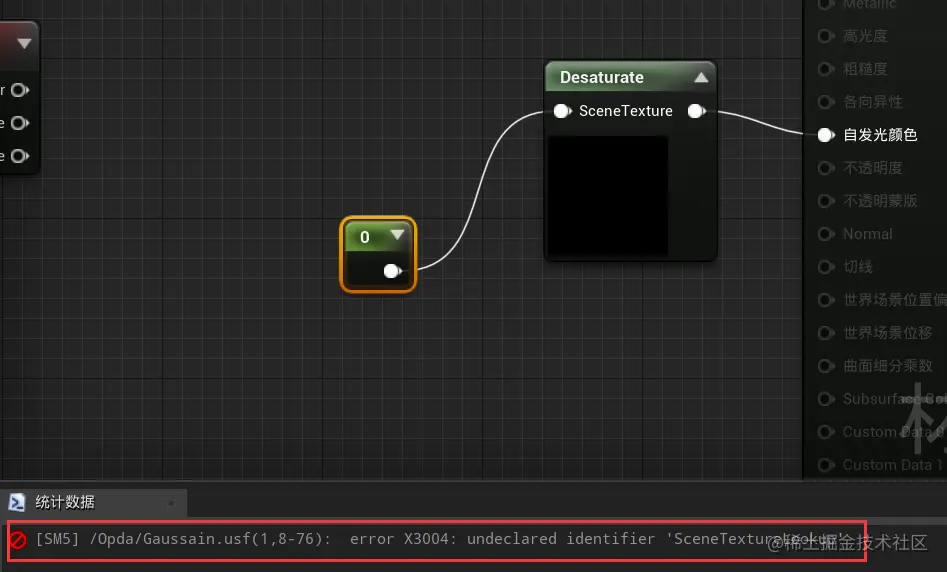947x572 pixels.
Task: Close the 统计数据 stats tab
Action: pyautogui.click(x=171, y=503)
